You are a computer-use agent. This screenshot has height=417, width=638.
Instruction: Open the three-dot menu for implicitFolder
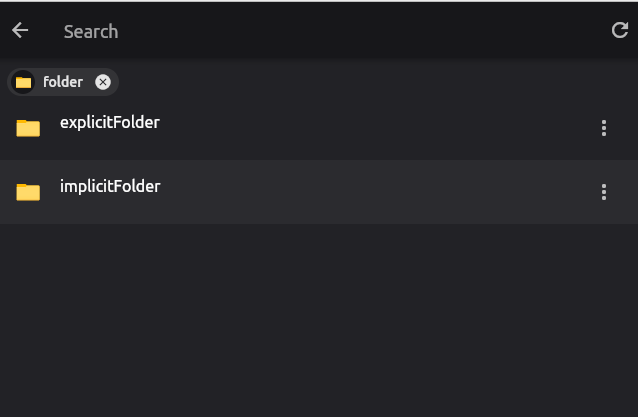[x=604, y=192]
